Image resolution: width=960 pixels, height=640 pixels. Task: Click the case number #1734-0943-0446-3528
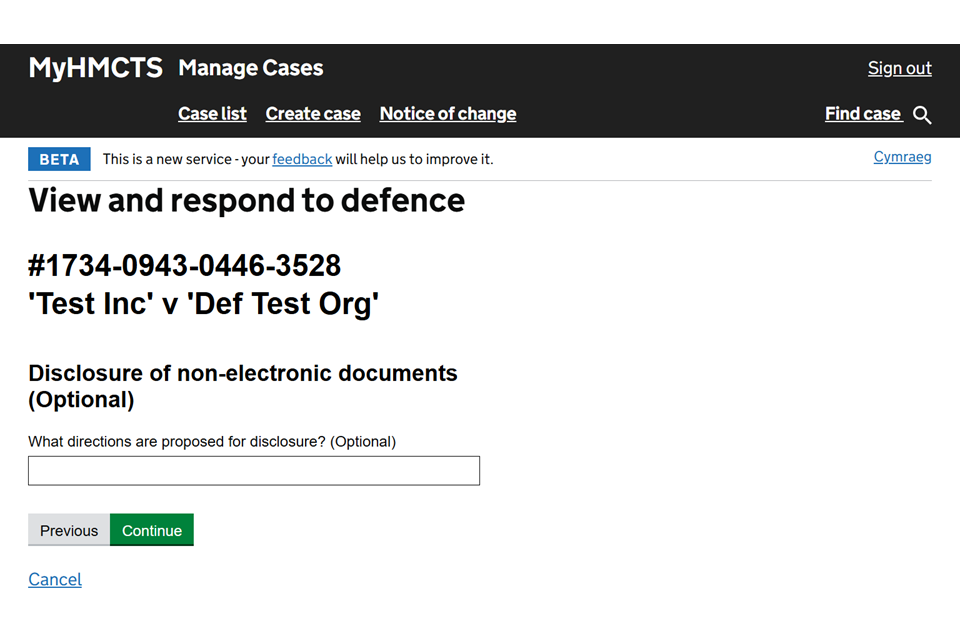185,266
